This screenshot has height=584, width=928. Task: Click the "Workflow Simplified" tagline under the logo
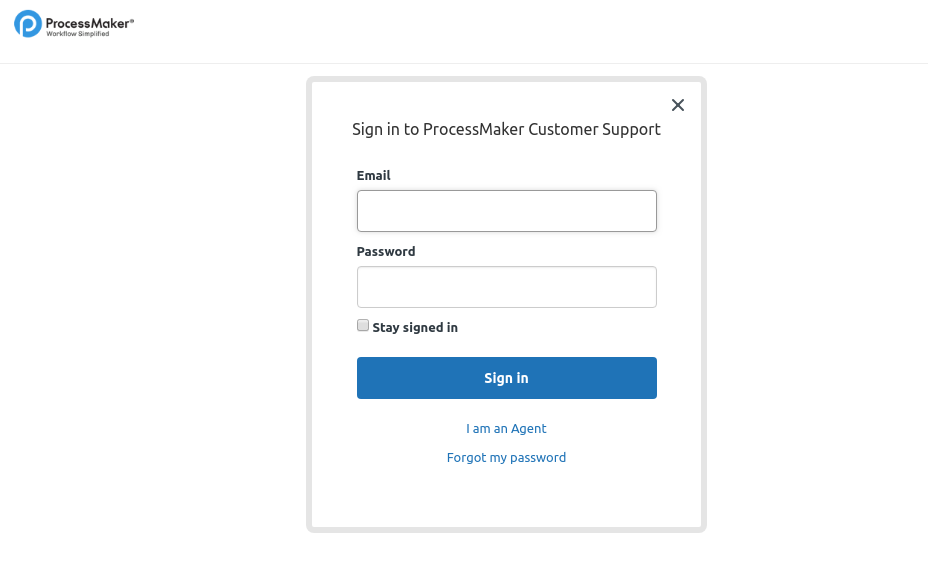[78, 34]
